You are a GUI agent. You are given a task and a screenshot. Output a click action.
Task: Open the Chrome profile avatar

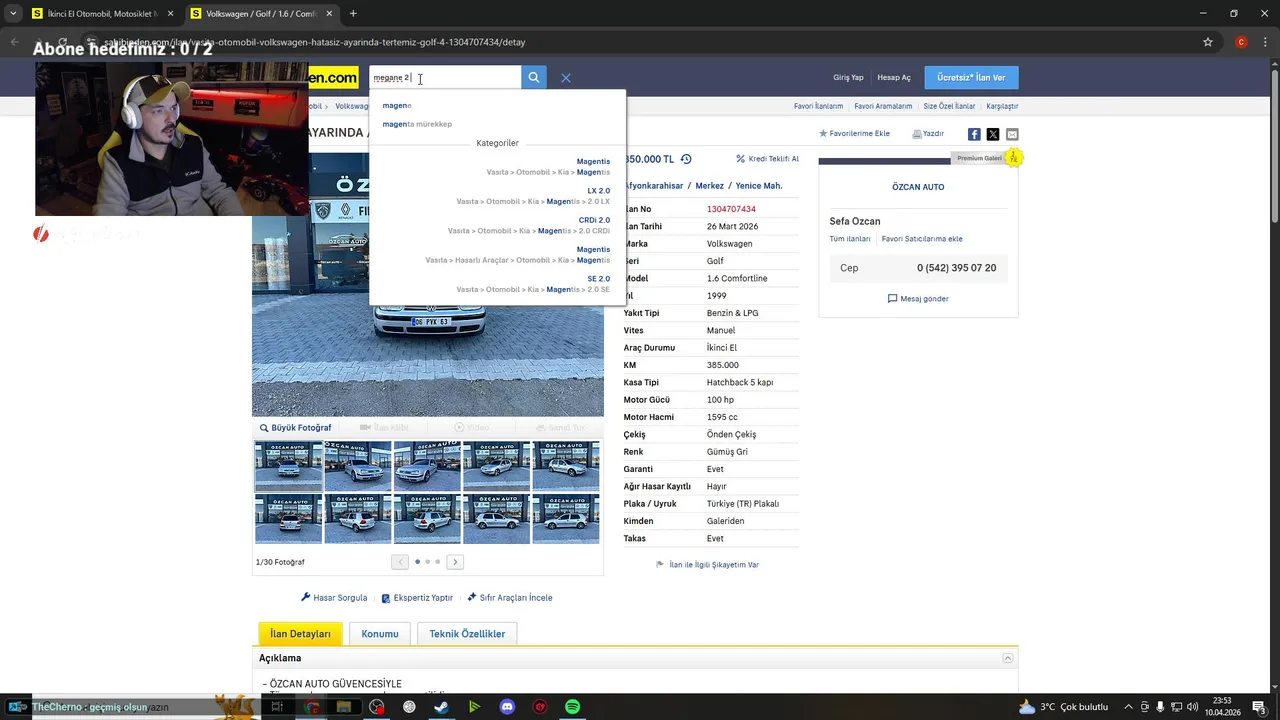tap(1241, 42)
